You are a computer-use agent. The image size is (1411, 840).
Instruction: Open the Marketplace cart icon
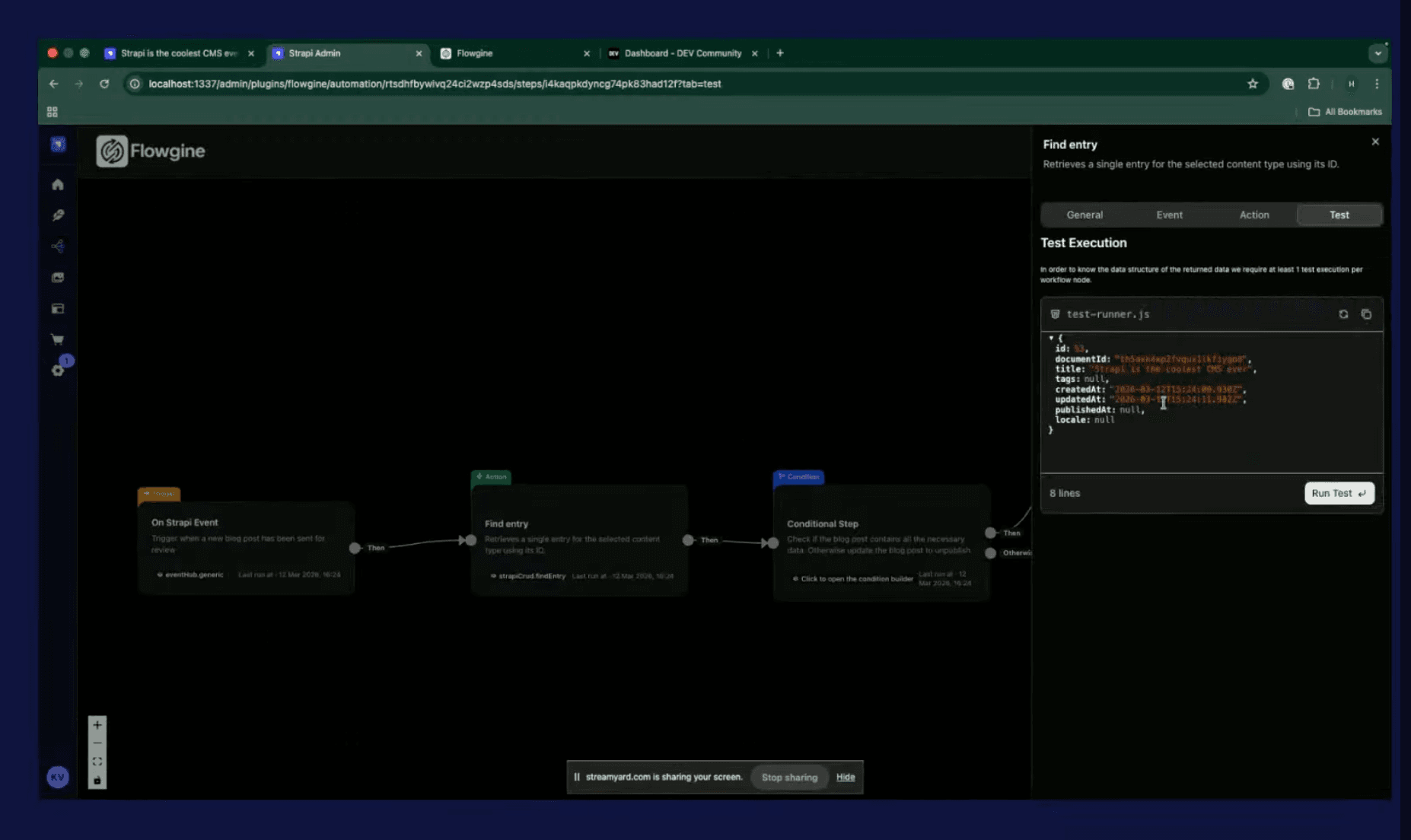pyautogui.click(x=58, y=339)
